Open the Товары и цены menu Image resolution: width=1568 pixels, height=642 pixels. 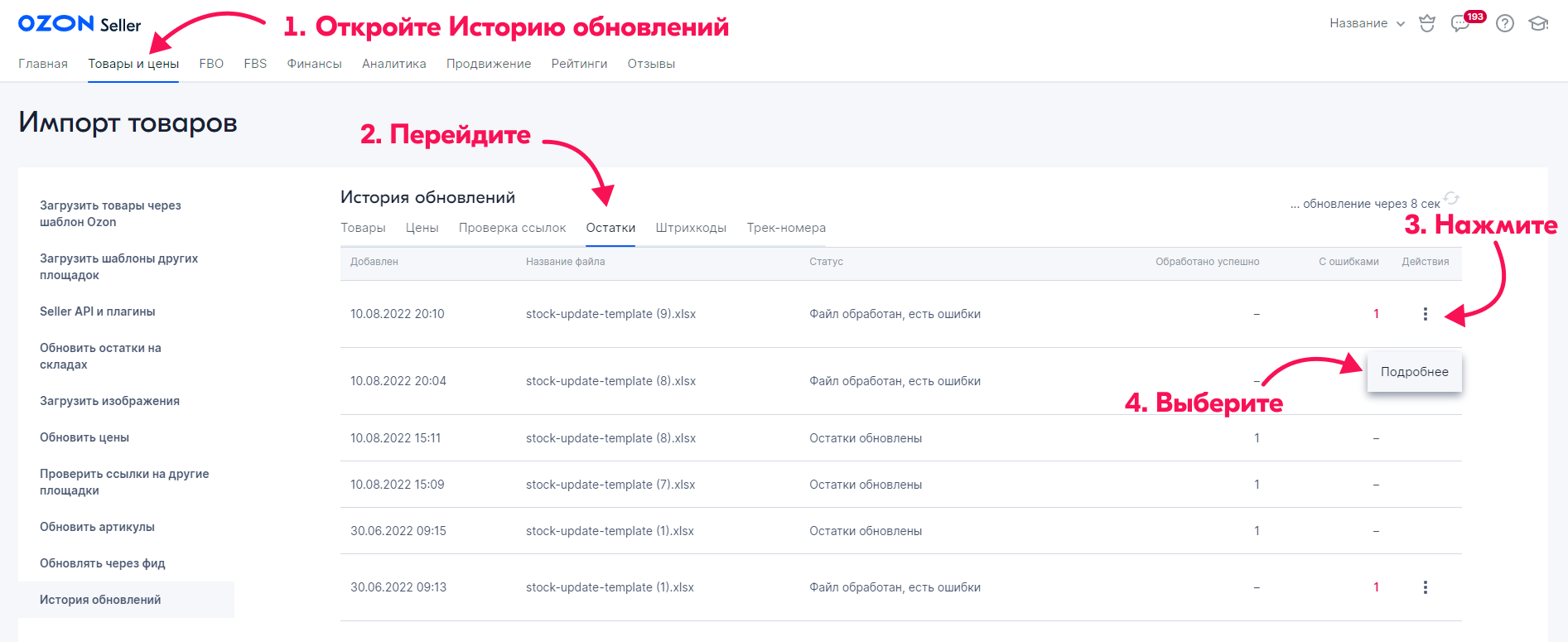tap(133, 64)
